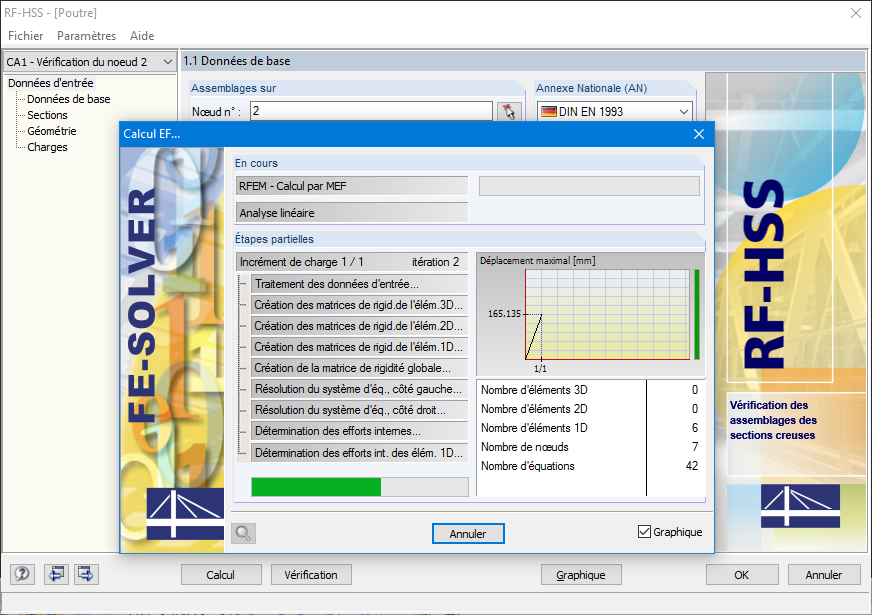Click 'Nombre d'éléments 3D' row

(x=590, y=390)
